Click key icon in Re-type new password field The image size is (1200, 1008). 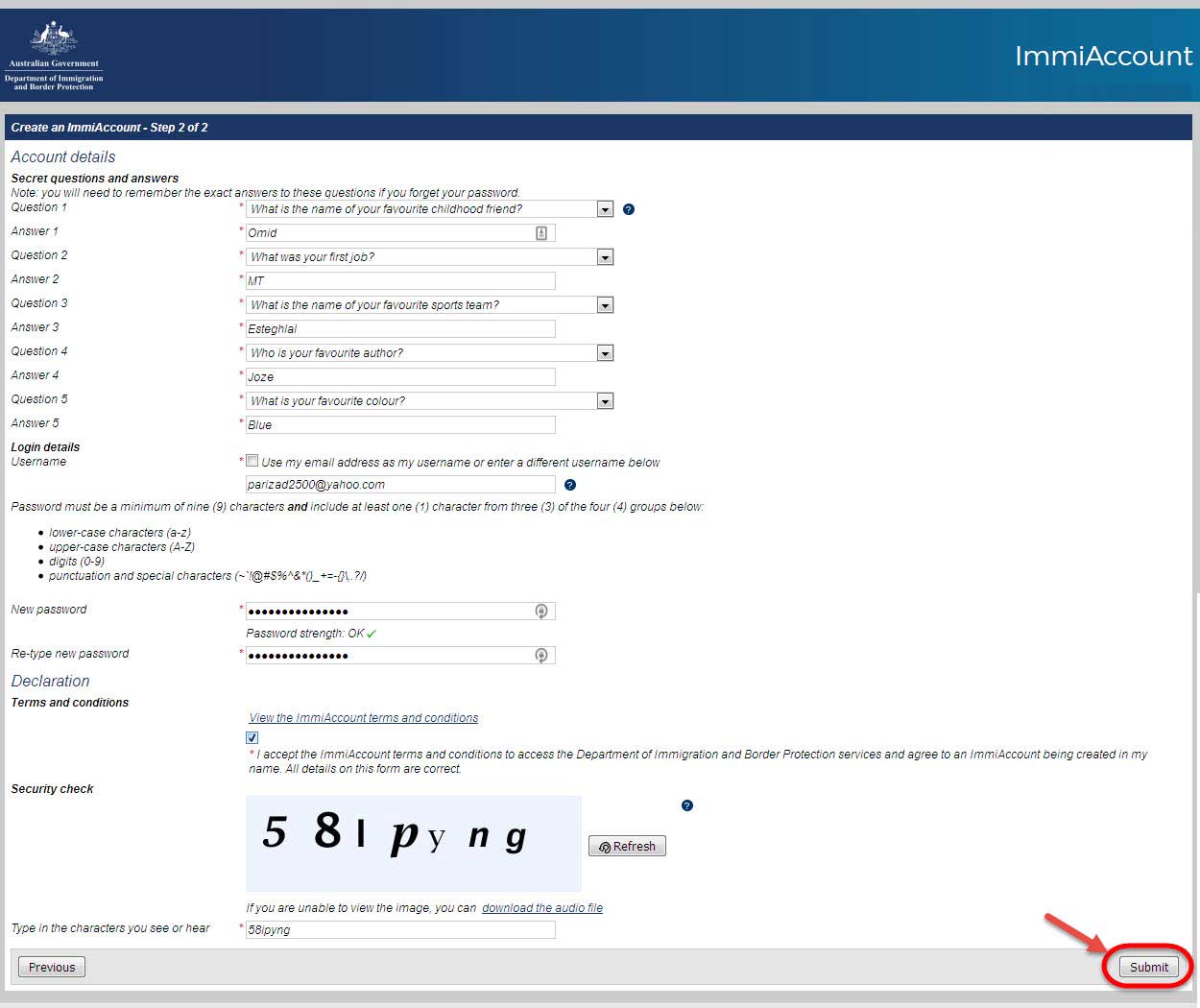click(x=541, y=656)
